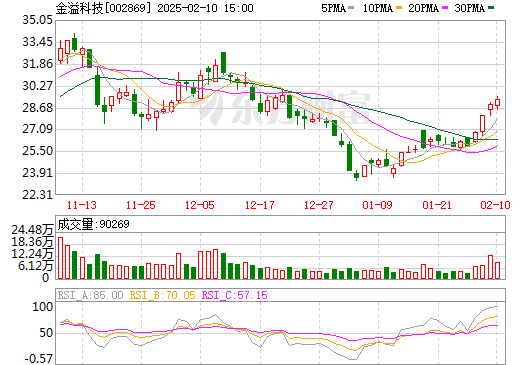Screen dimensions: 520x365
Task: Click the 33.45 price axis label
Action: pos(37,42)
